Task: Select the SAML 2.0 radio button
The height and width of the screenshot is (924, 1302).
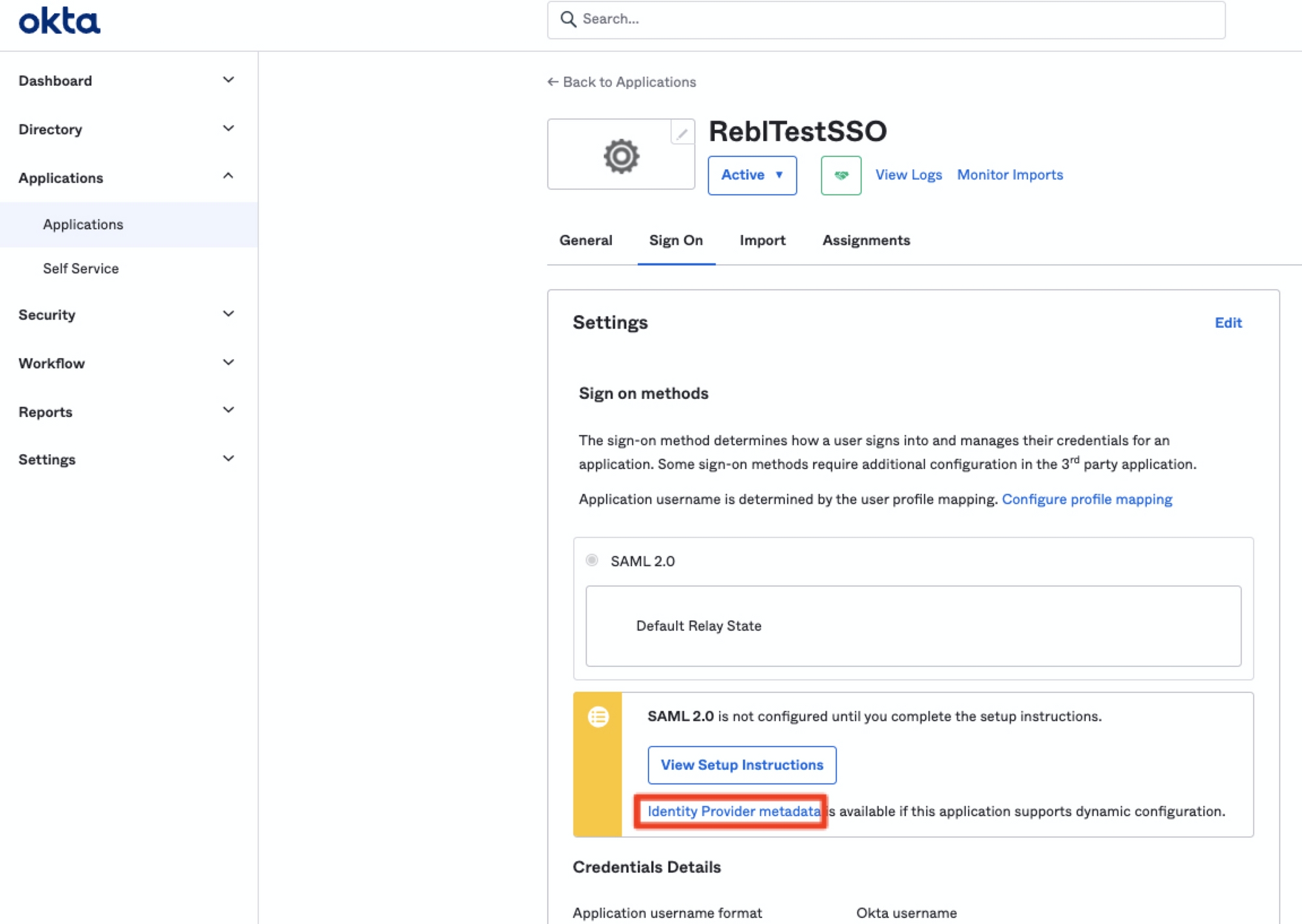Action: (592, 560)
